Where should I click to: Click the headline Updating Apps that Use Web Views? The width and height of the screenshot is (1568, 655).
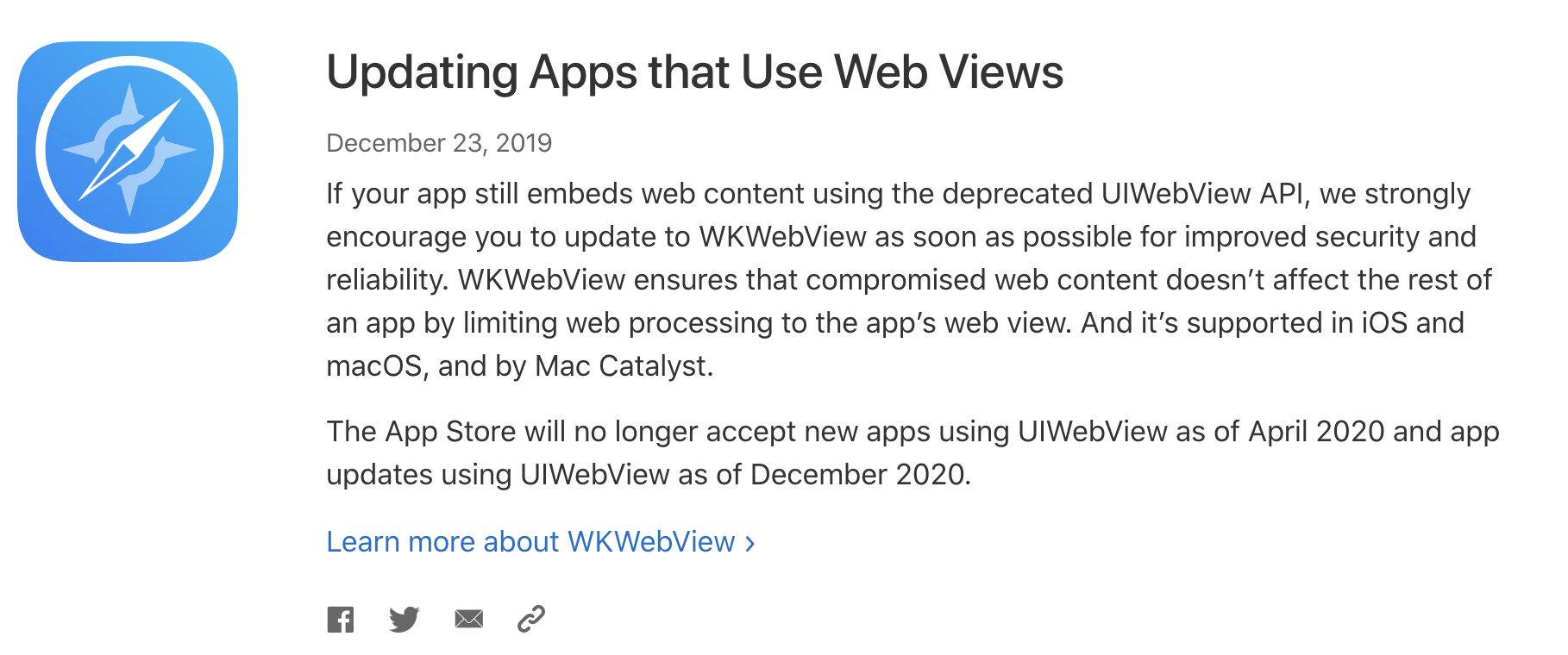pos(694,72)
